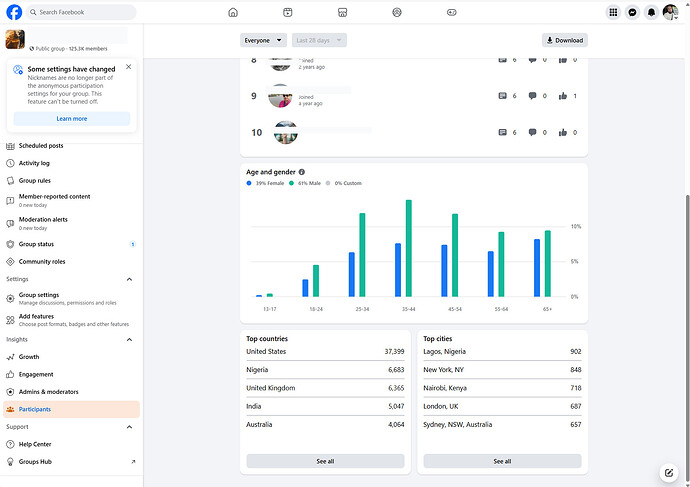The height and width of the screenshot is (487, 690).
Task: Click the Age and gender info icon
Action: click(302, 172)
